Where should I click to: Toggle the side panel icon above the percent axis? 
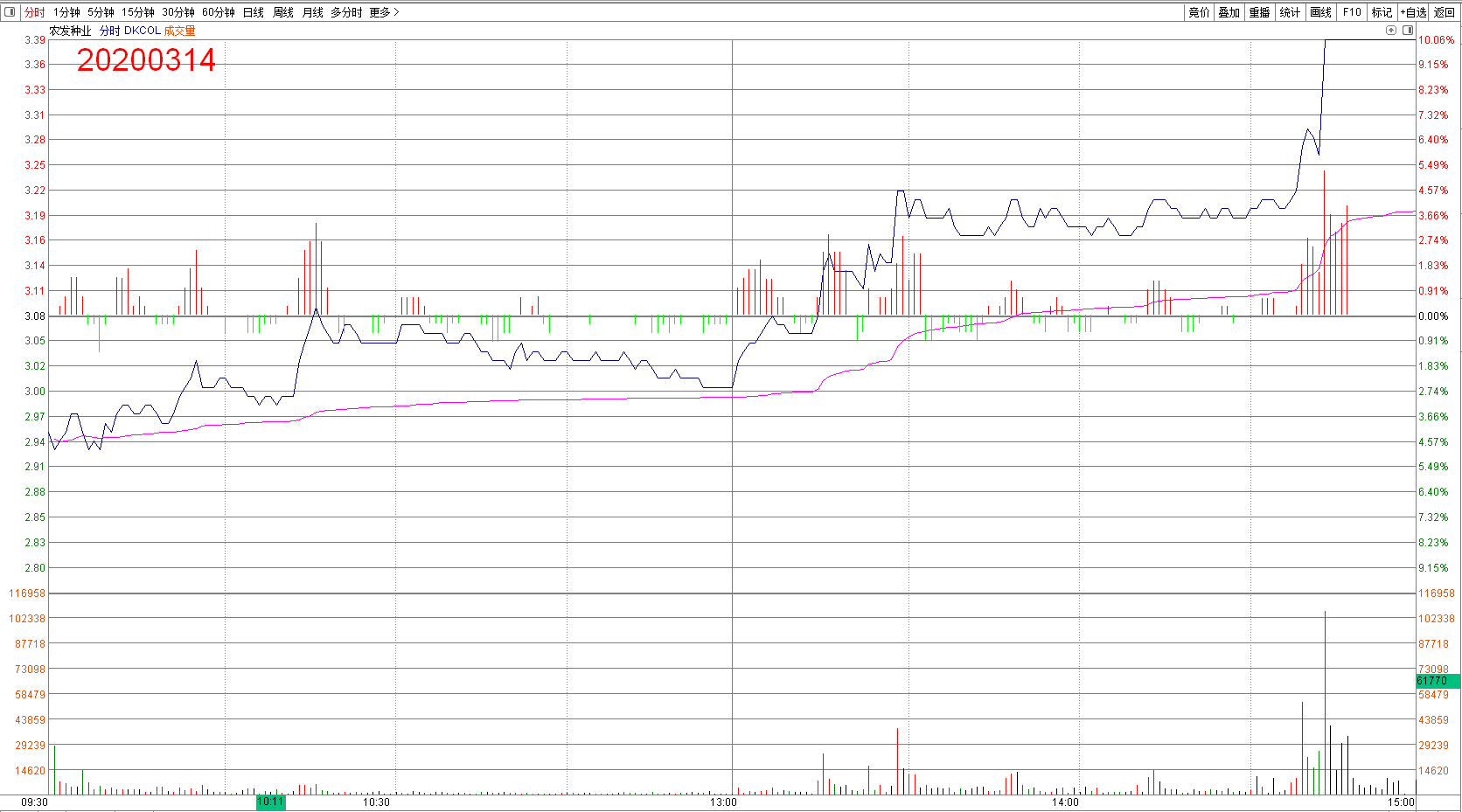pyautogui.click(x=1408, y=31)
